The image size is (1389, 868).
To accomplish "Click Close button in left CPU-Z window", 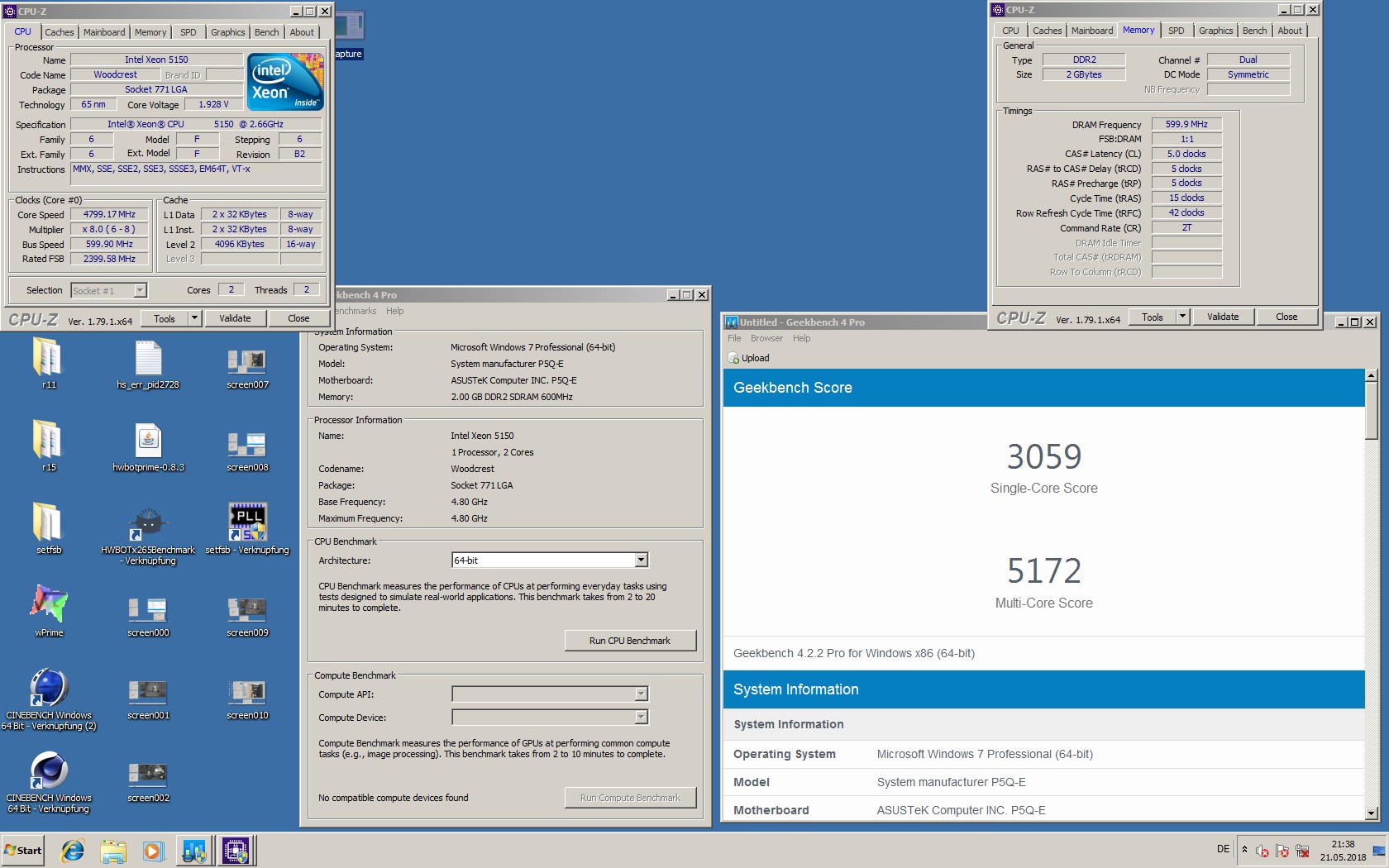I will [298, 318].
